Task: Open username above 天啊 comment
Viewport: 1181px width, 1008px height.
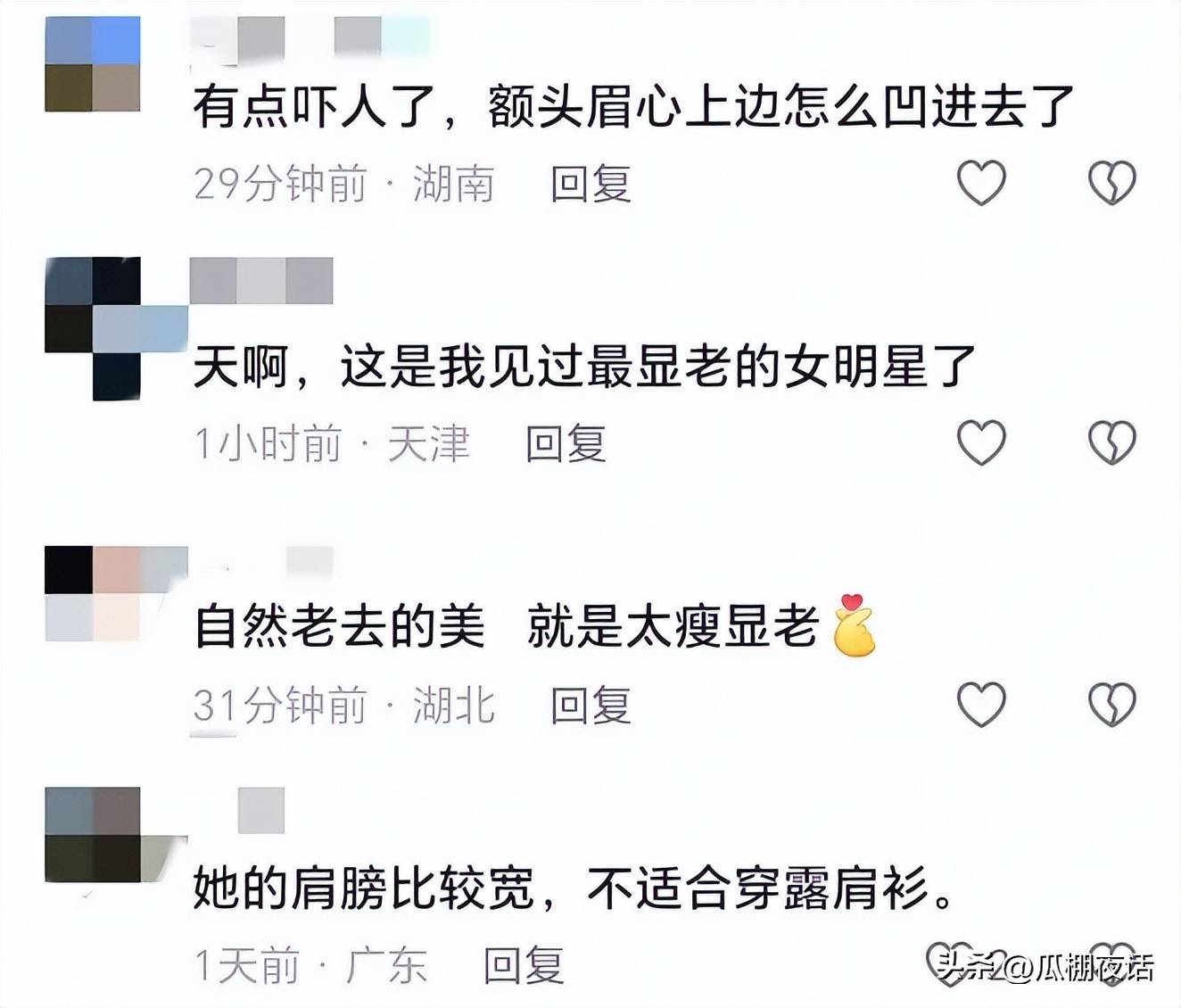Action: pos(261,281)
